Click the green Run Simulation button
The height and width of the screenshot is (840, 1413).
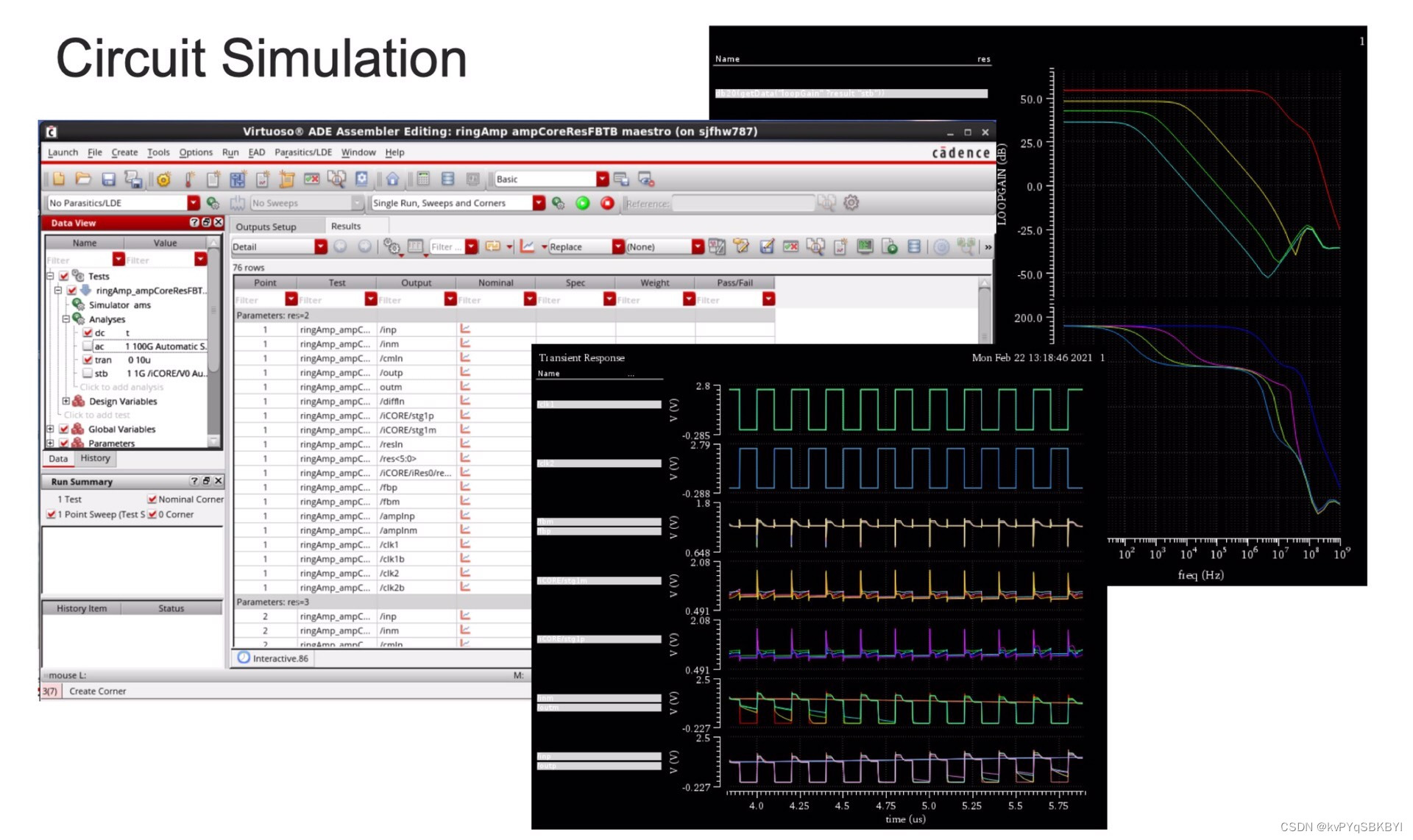coord(583,203)
